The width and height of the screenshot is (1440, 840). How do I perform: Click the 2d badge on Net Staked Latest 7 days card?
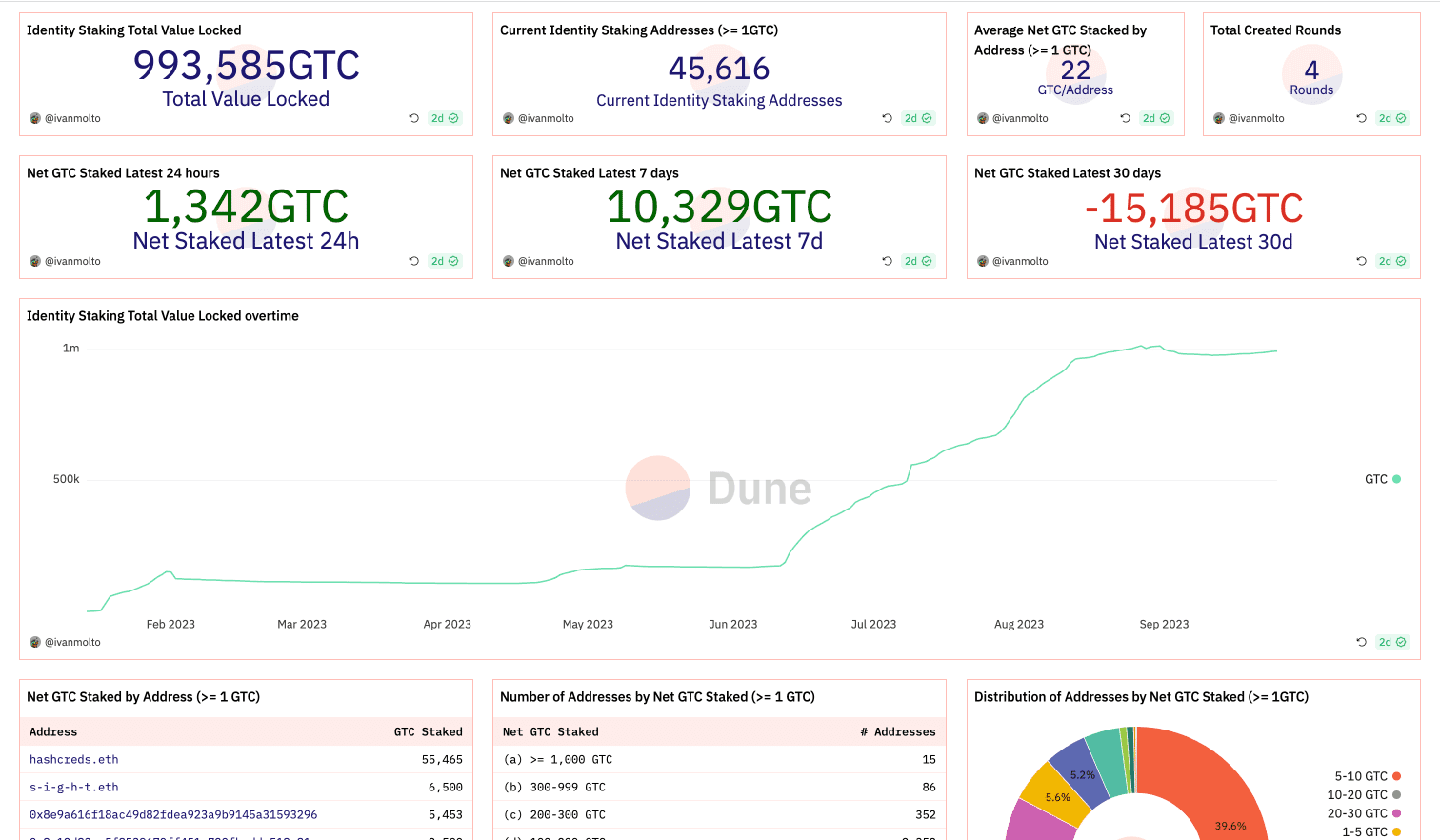[x=918, y=261]
